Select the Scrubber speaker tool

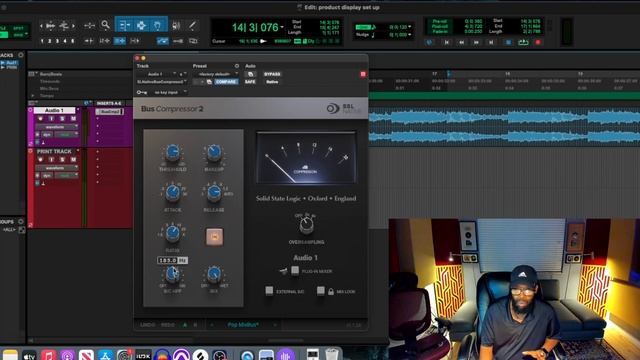(176, 25)
